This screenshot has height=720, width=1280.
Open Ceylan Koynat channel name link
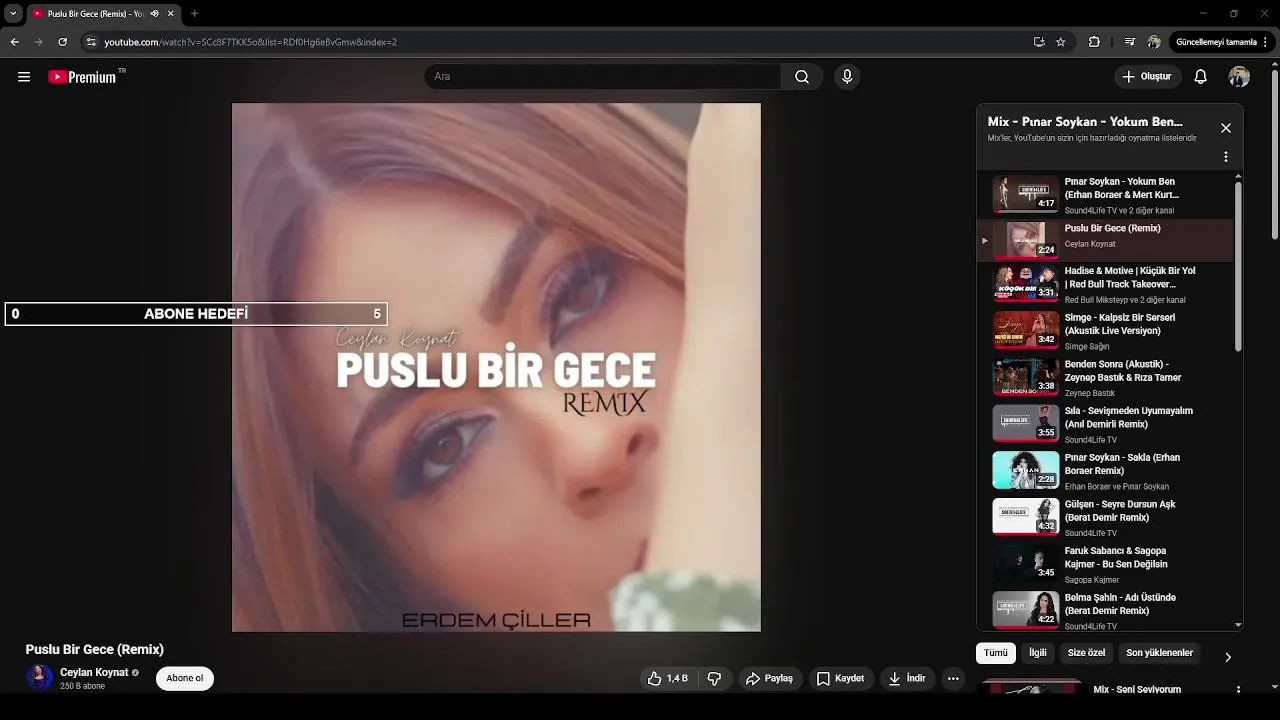94,673
